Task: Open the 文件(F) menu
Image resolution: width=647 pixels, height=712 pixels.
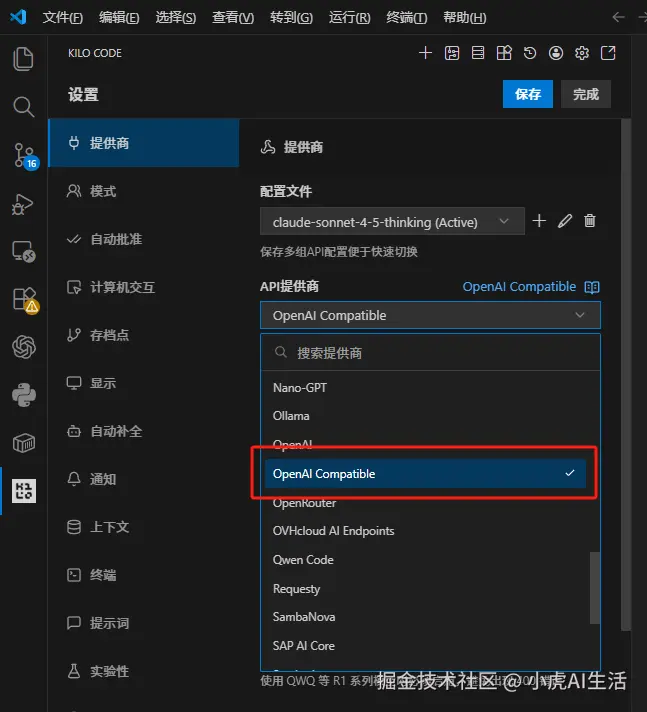Action: click(x=63, y=18)
